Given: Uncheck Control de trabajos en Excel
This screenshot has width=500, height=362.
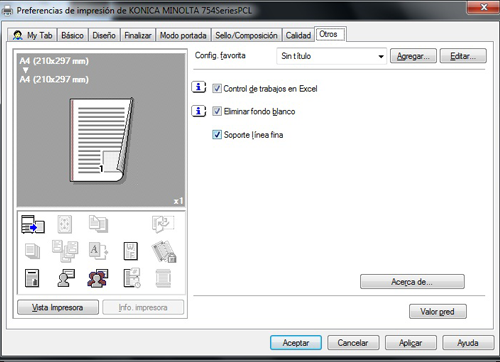Looking at the screenshot, I should [x=217, y=88].
